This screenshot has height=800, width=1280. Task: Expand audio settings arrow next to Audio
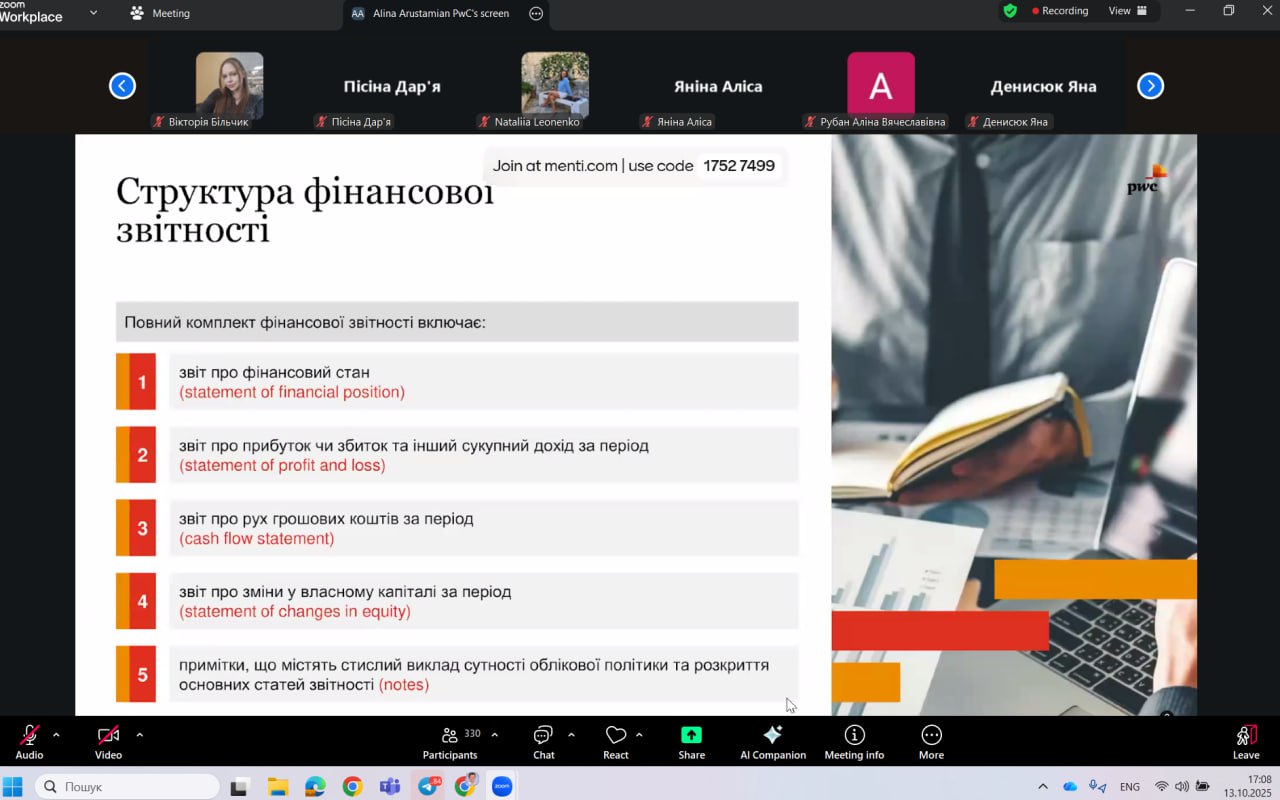(56, 735)
